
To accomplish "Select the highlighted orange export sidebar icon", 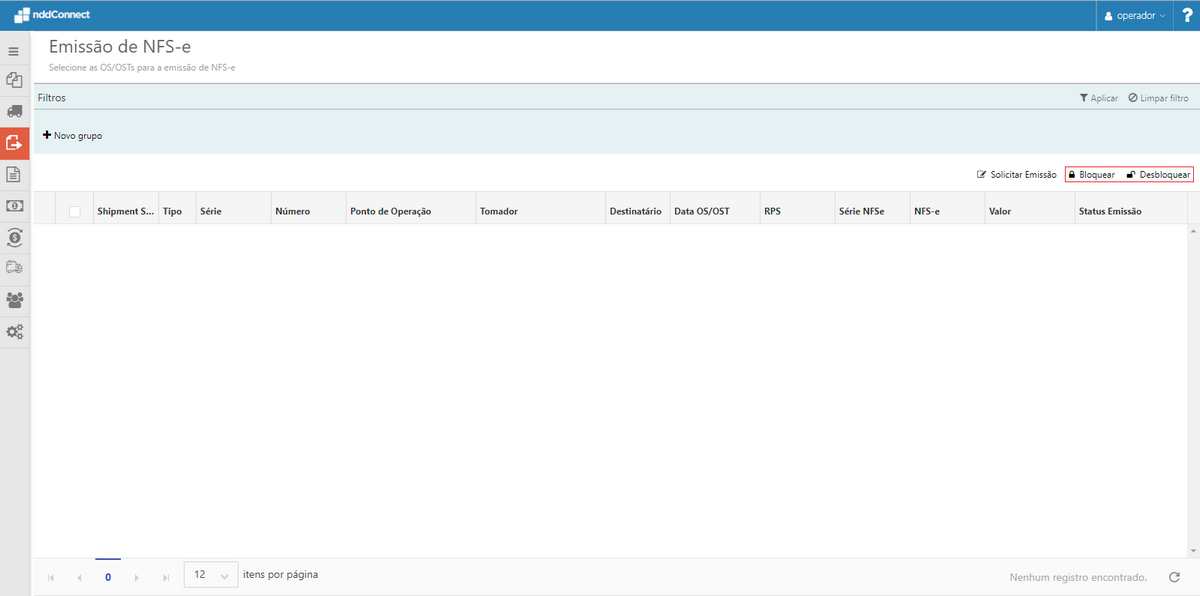I will pos(14,143).
